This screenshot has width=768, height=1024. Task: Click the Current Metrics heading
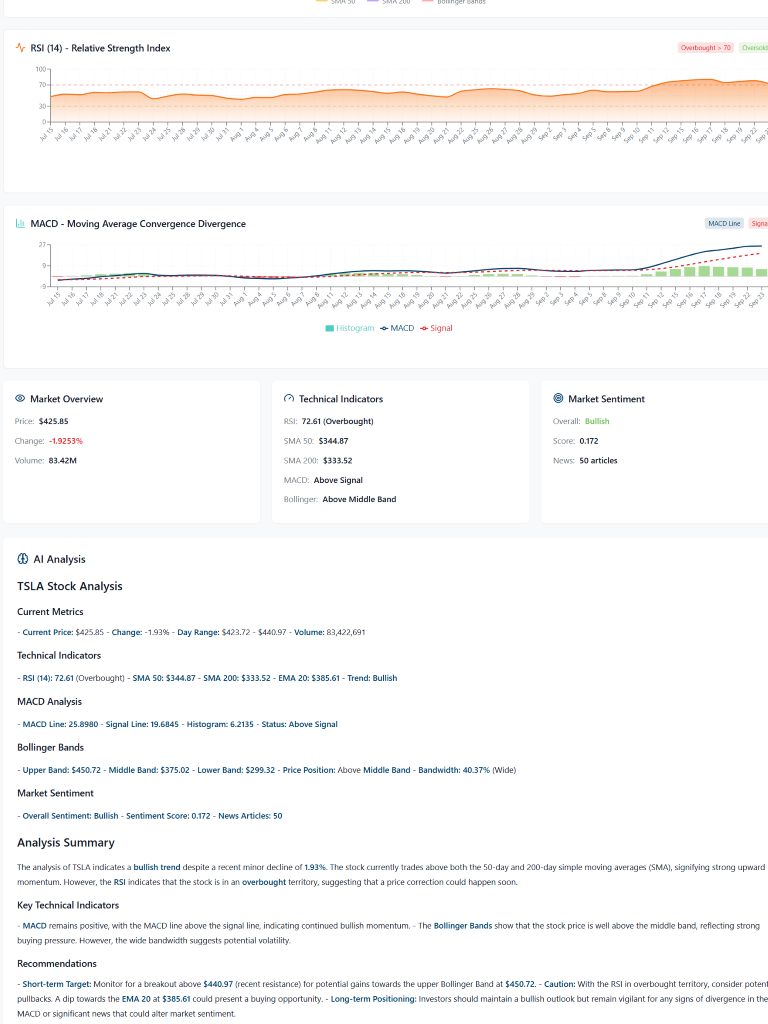coord(50,611)
